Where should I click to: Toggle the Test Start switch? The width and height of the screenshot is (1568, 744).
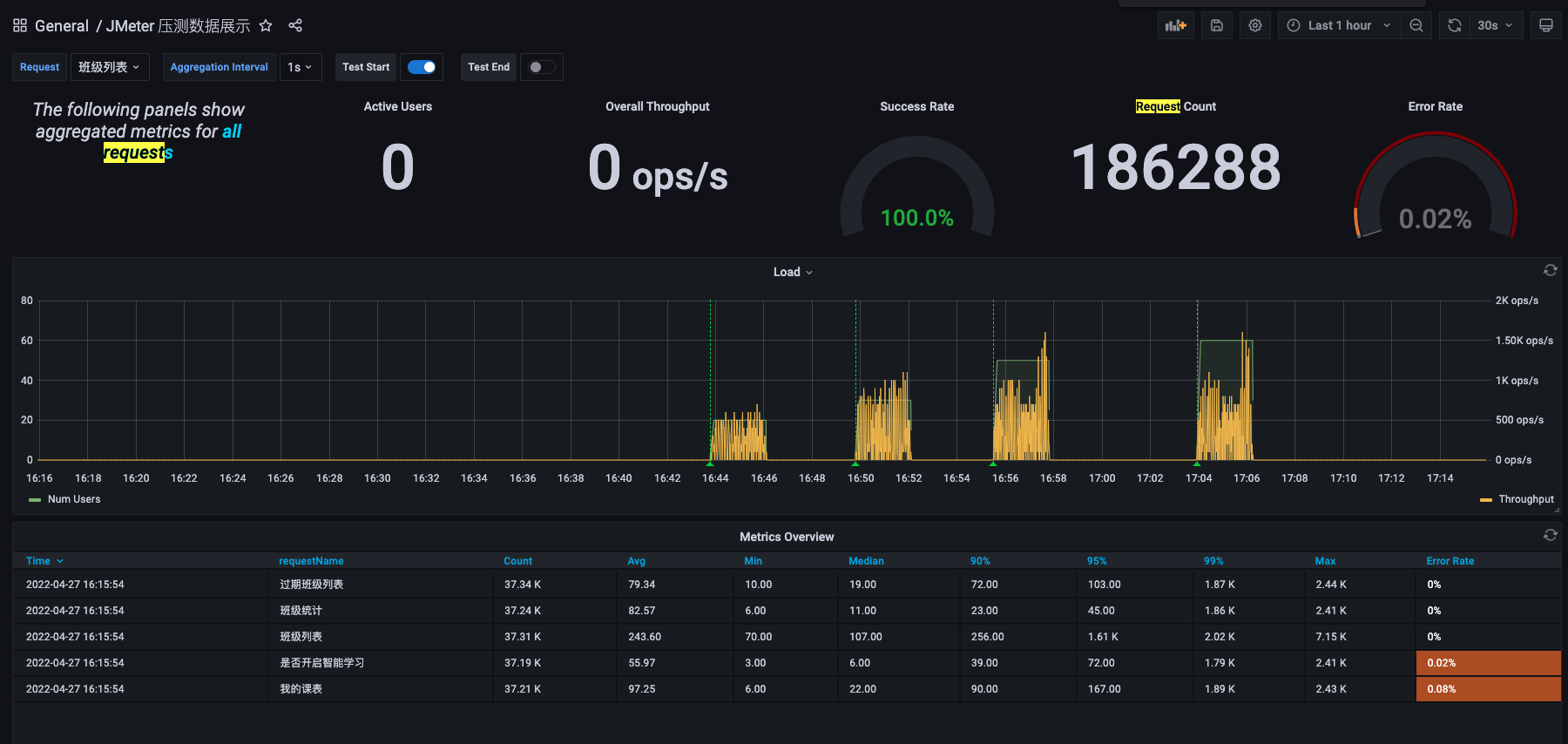pos(422,67)
